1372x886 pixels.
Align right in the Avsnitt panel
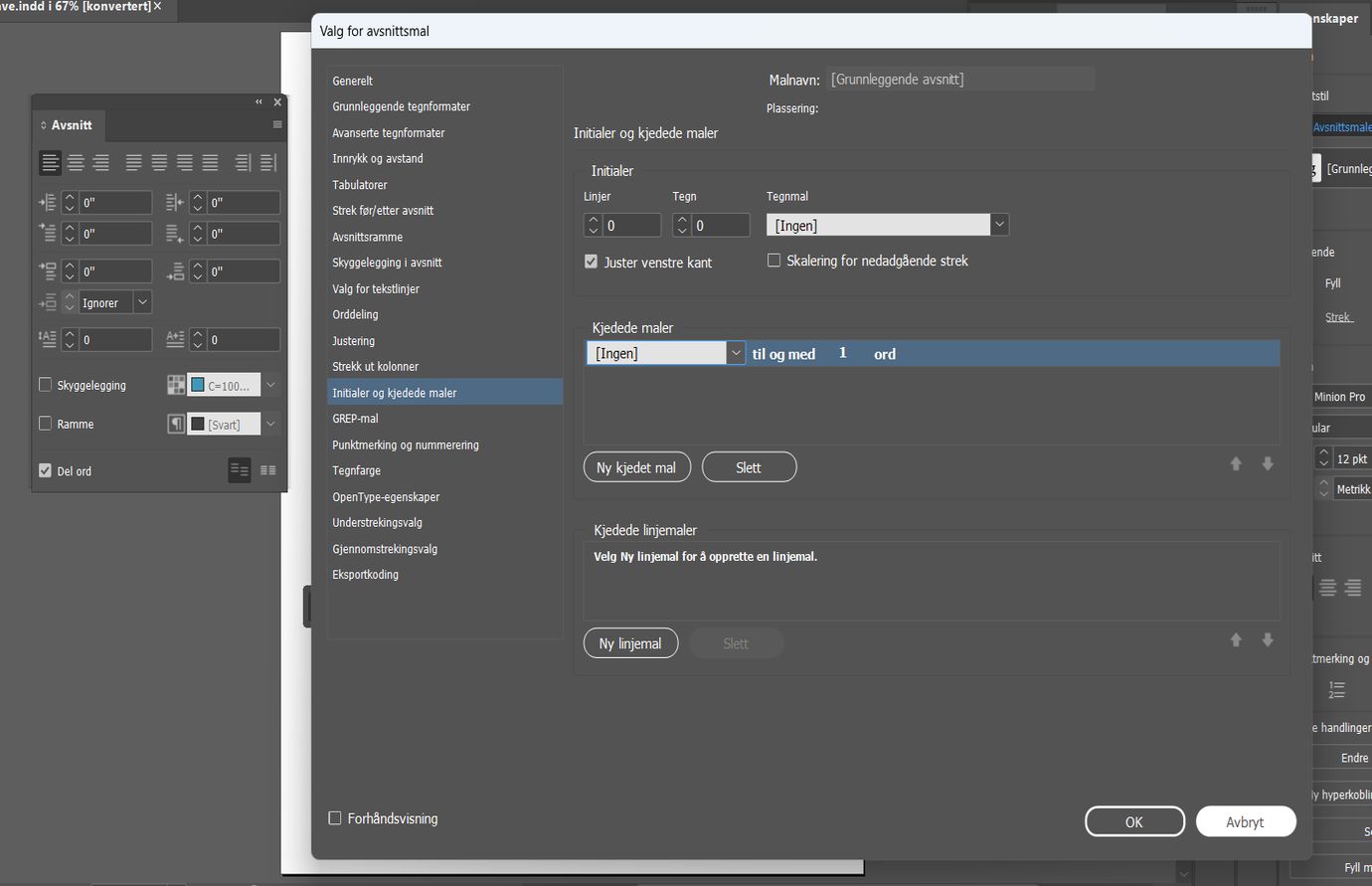pos(100,163)
